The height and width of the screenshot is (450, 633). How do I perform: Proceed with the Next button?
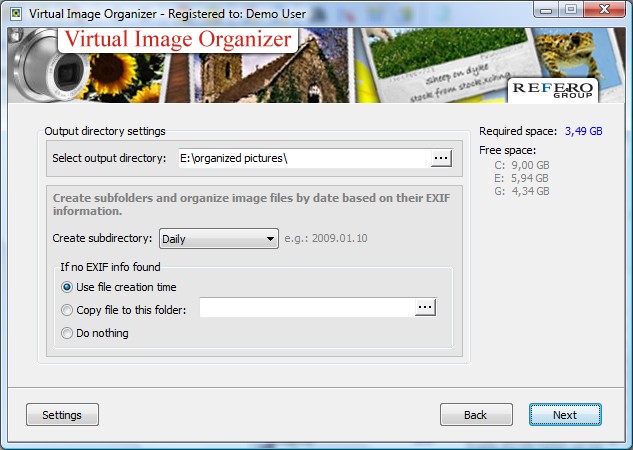(565, 414)
